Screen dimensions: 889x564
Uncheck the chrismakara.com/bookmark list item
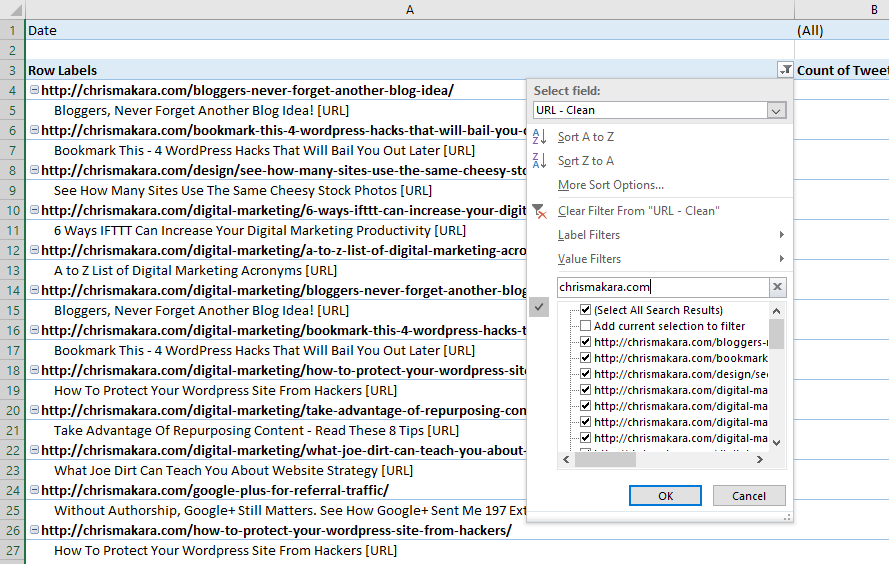pos(586,358)
